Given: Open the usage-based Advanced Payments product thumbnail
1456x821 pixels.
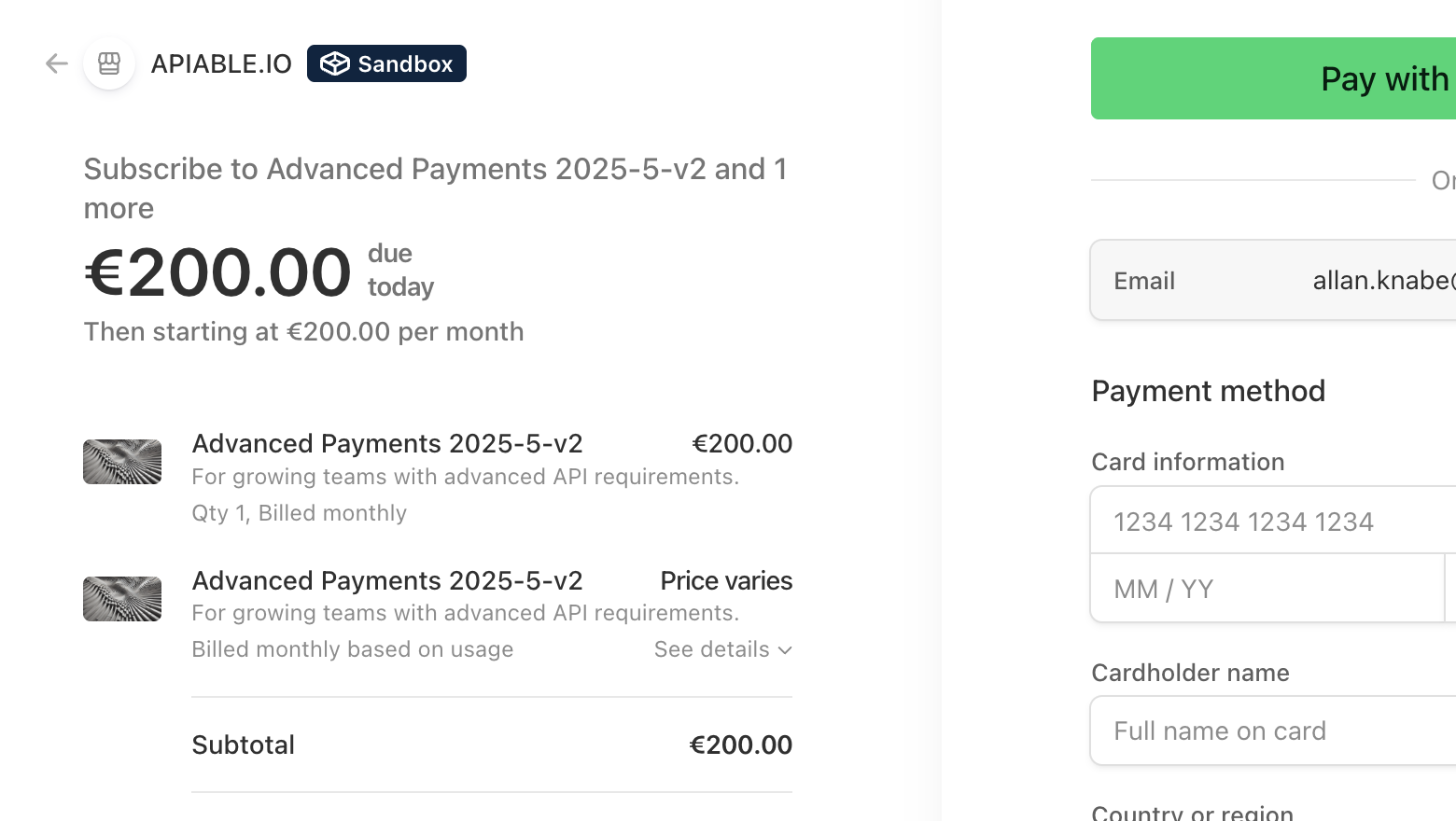Looking at the screenshot, I should (122, 599).
